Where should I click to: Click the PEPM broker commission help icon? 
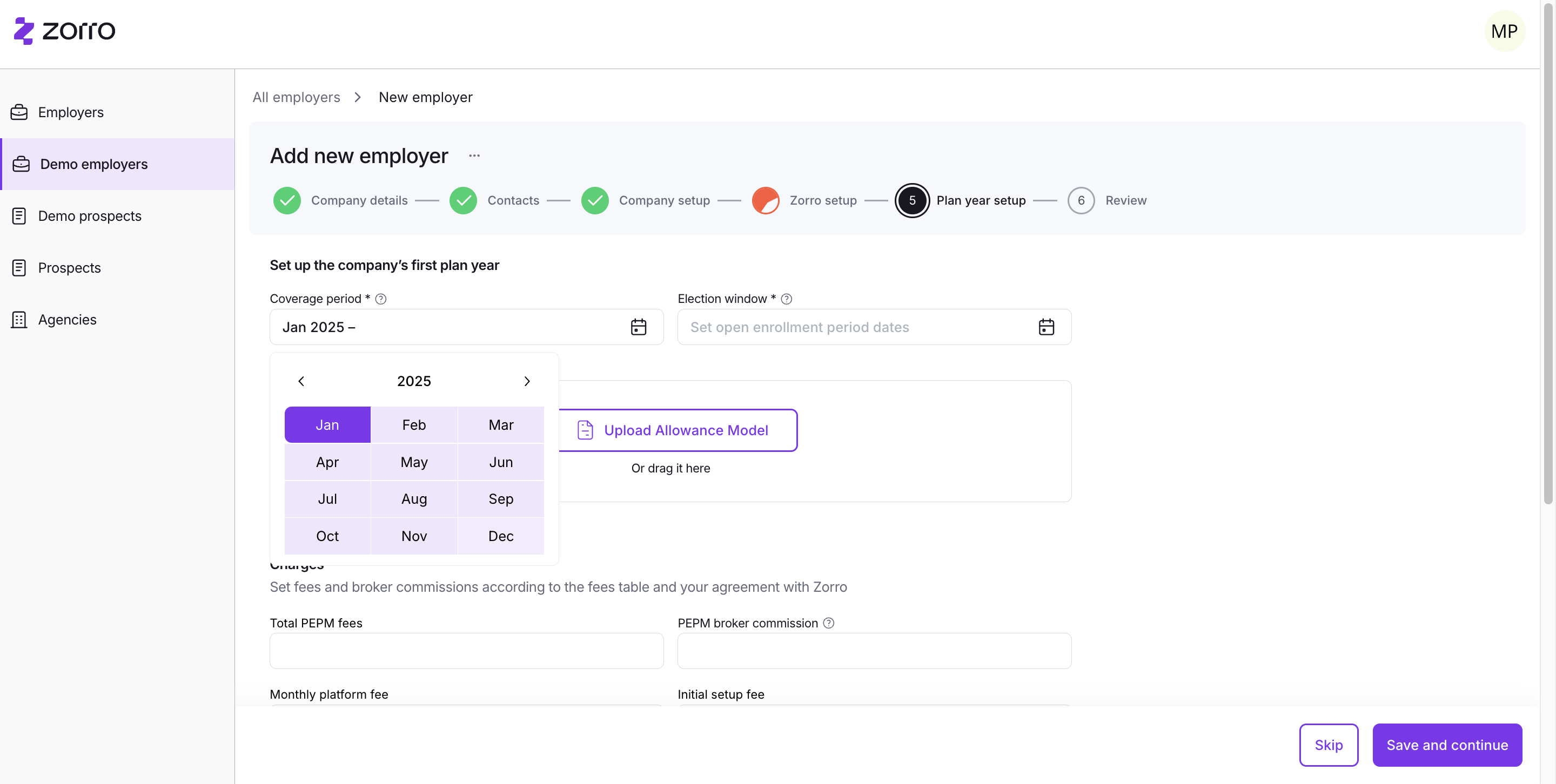tap(829, 623)
